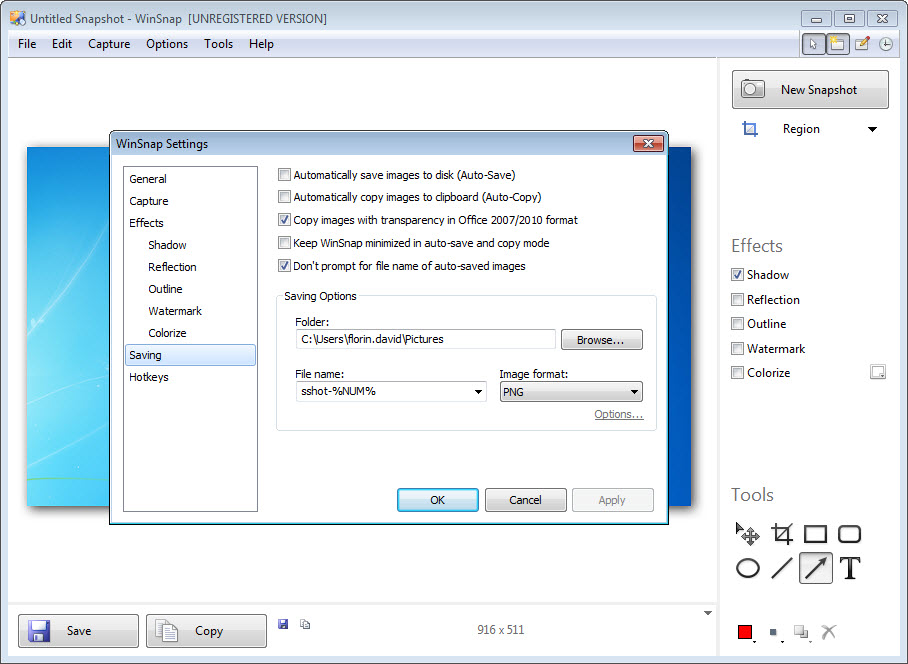Open the Help menu

261,44
